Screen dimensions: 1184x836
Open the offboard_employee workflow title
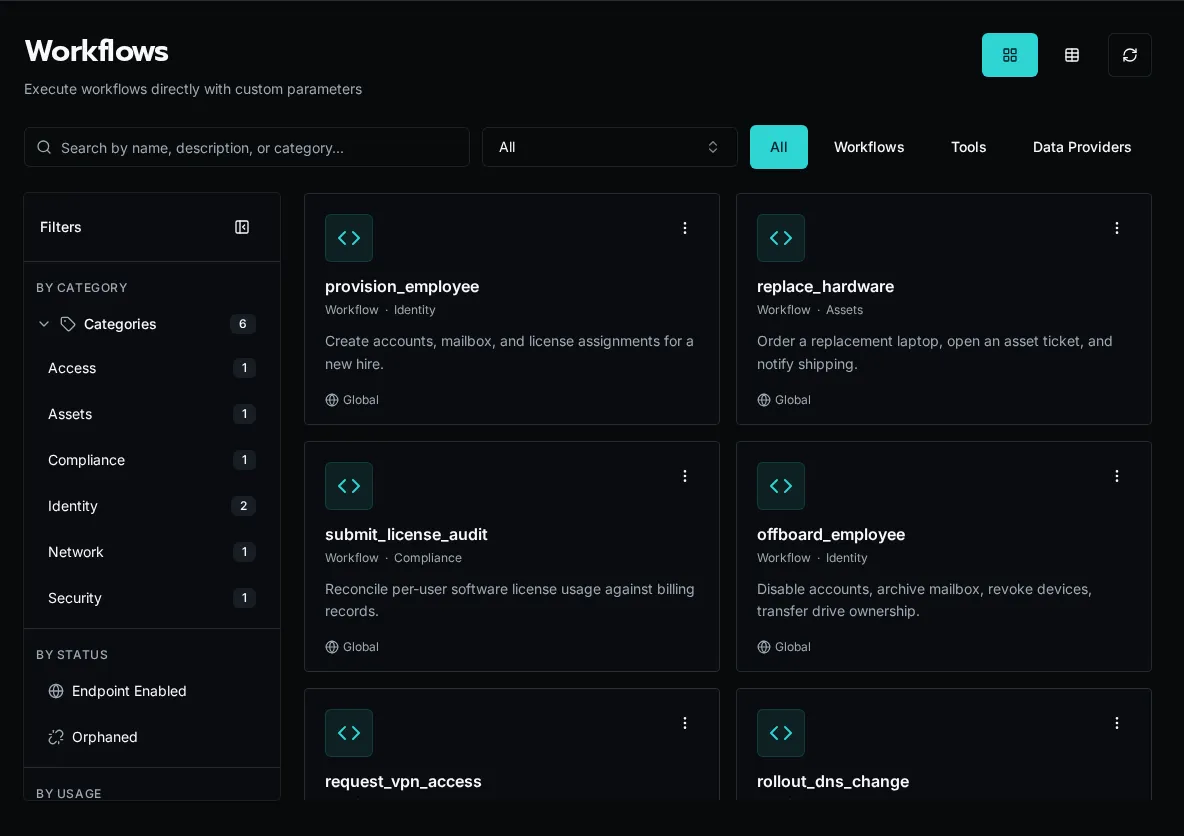pos(831,534)
